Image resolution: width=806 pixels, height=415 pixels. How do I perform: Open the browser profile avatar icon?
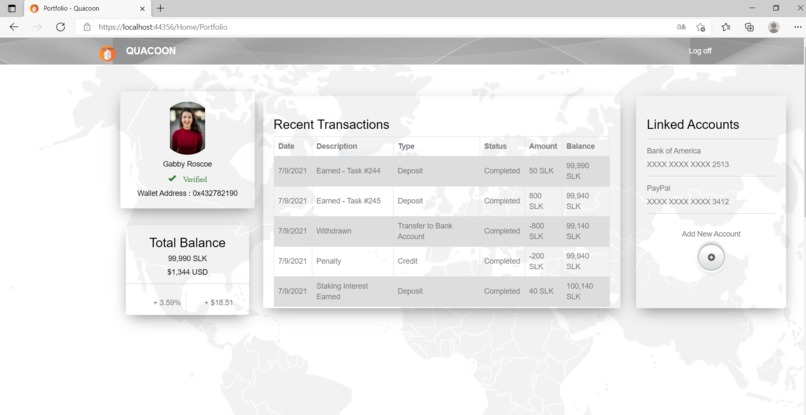point(774,27)
